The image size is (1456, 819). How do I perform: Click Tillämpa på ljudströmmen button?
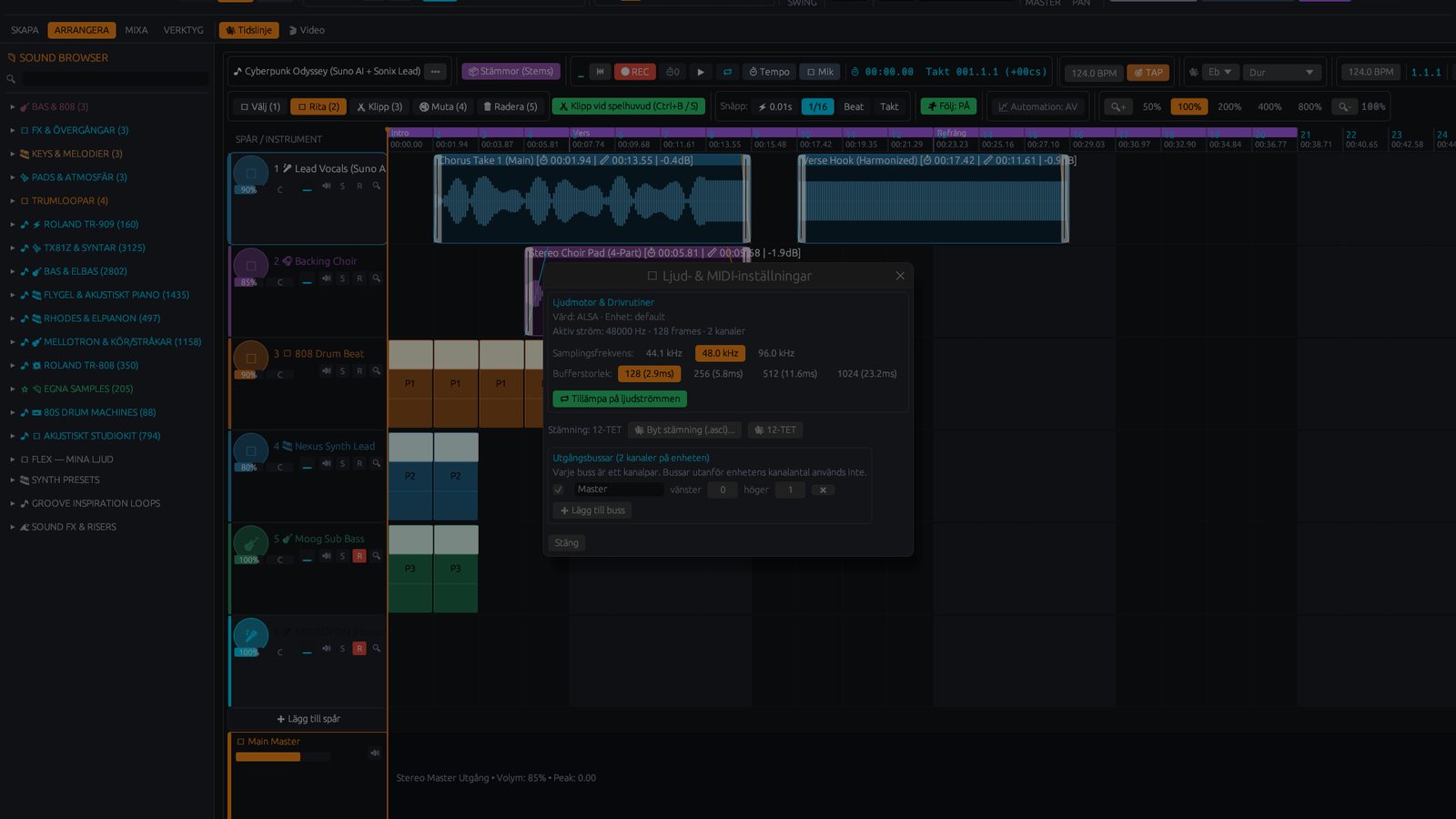pos(620,399)
